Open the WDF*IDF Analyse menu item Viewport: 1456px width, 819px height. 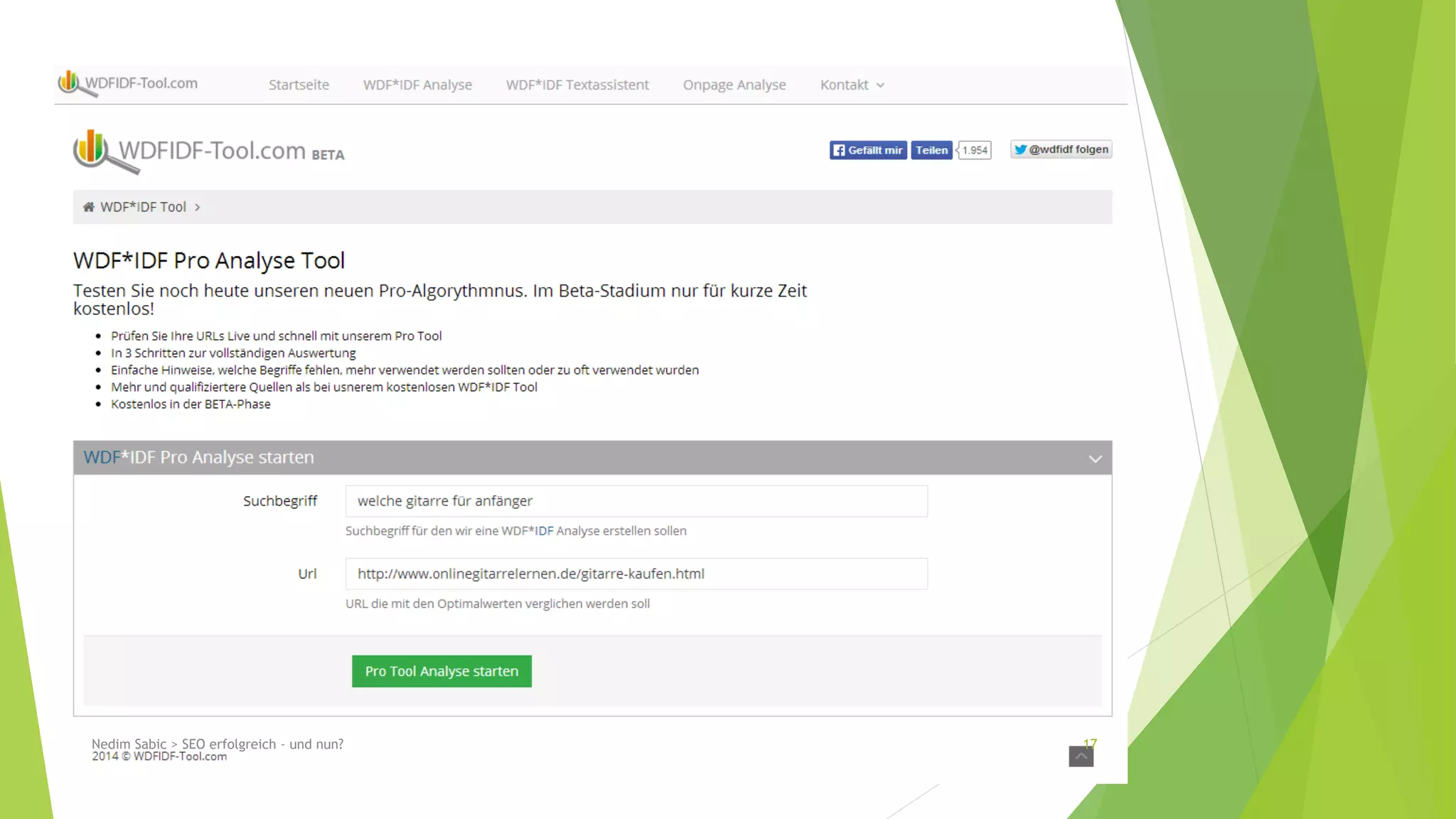[x=417, y=85]
